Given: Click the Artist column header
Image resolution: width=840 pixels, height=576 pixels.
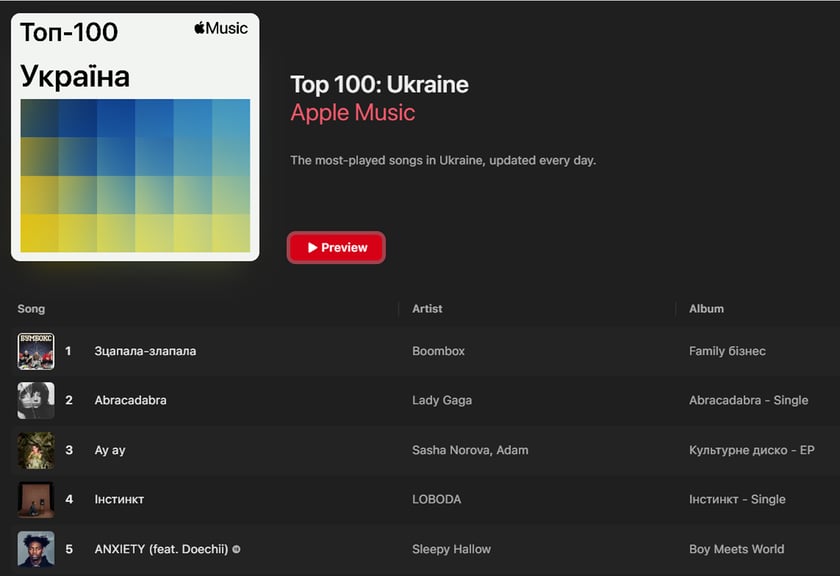Looking at the screenshot, I should [427, 309].
